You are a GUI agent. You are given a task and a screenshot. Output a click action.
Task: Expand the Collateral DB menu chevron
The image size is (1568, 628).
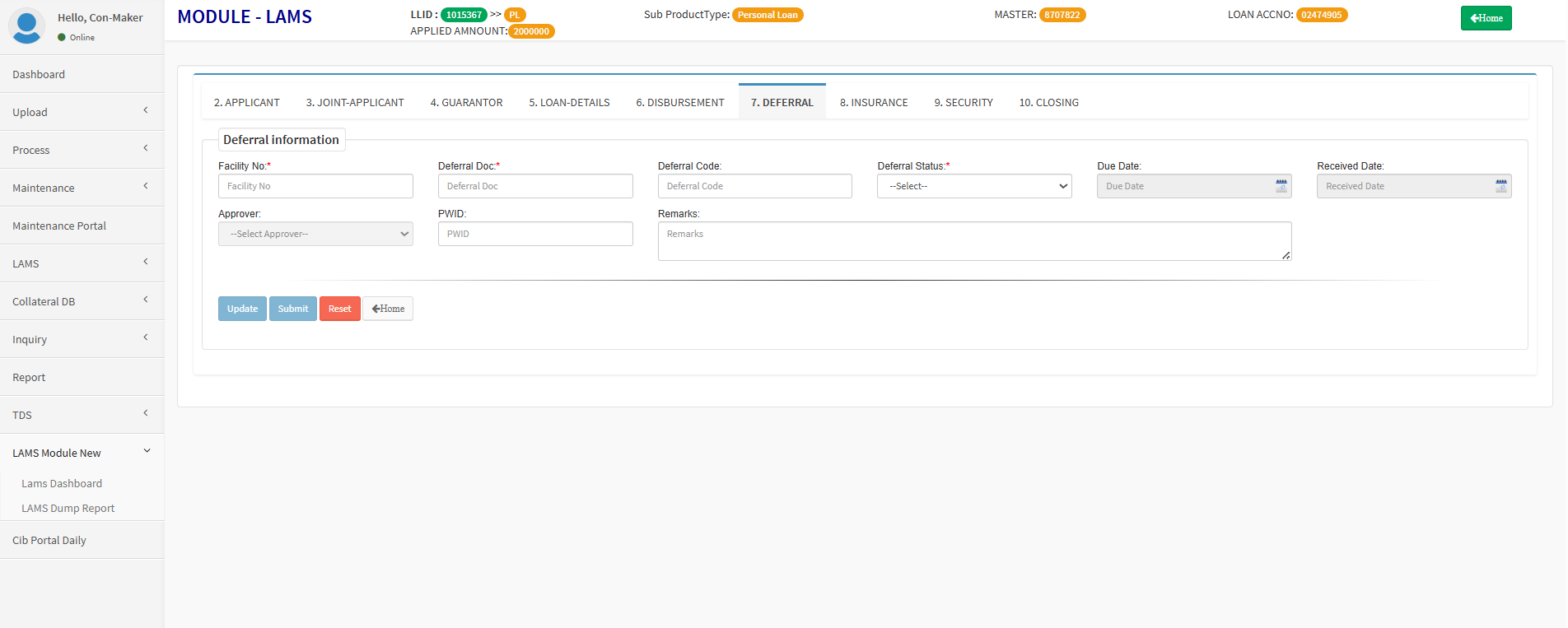(x=146, y=300)
